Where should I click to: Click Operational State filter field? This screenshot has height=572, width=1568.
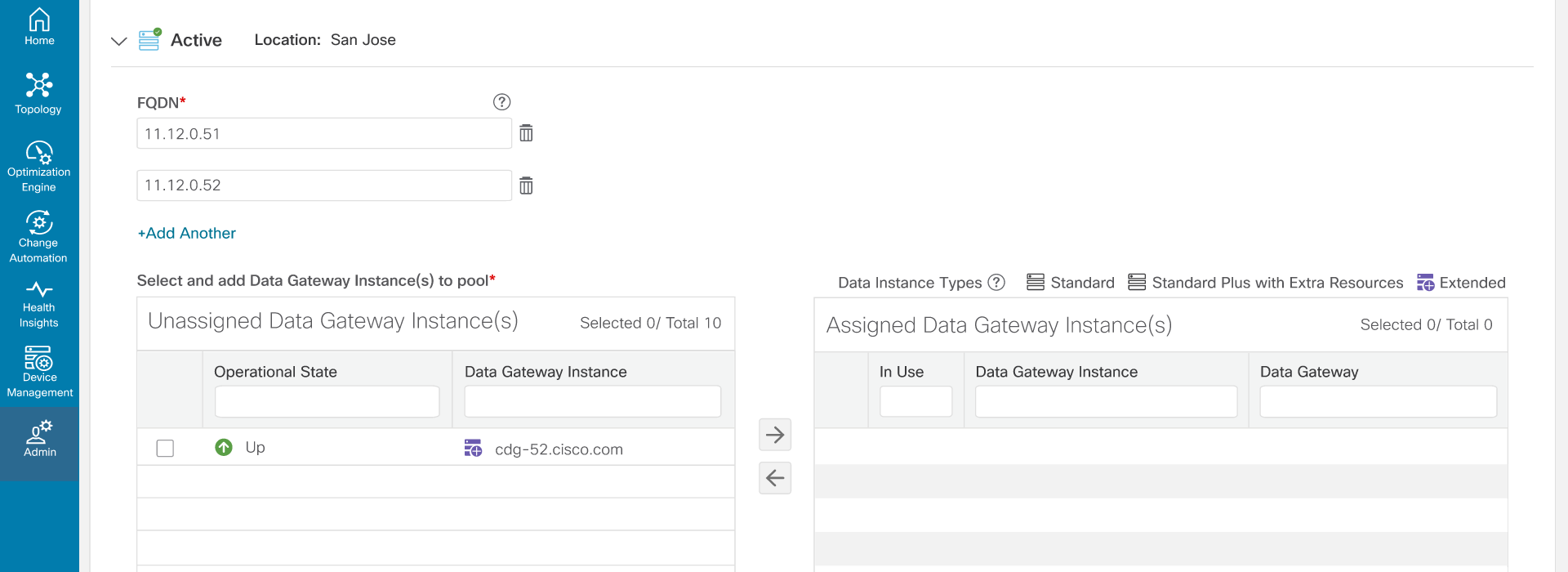tap(327, 401)
